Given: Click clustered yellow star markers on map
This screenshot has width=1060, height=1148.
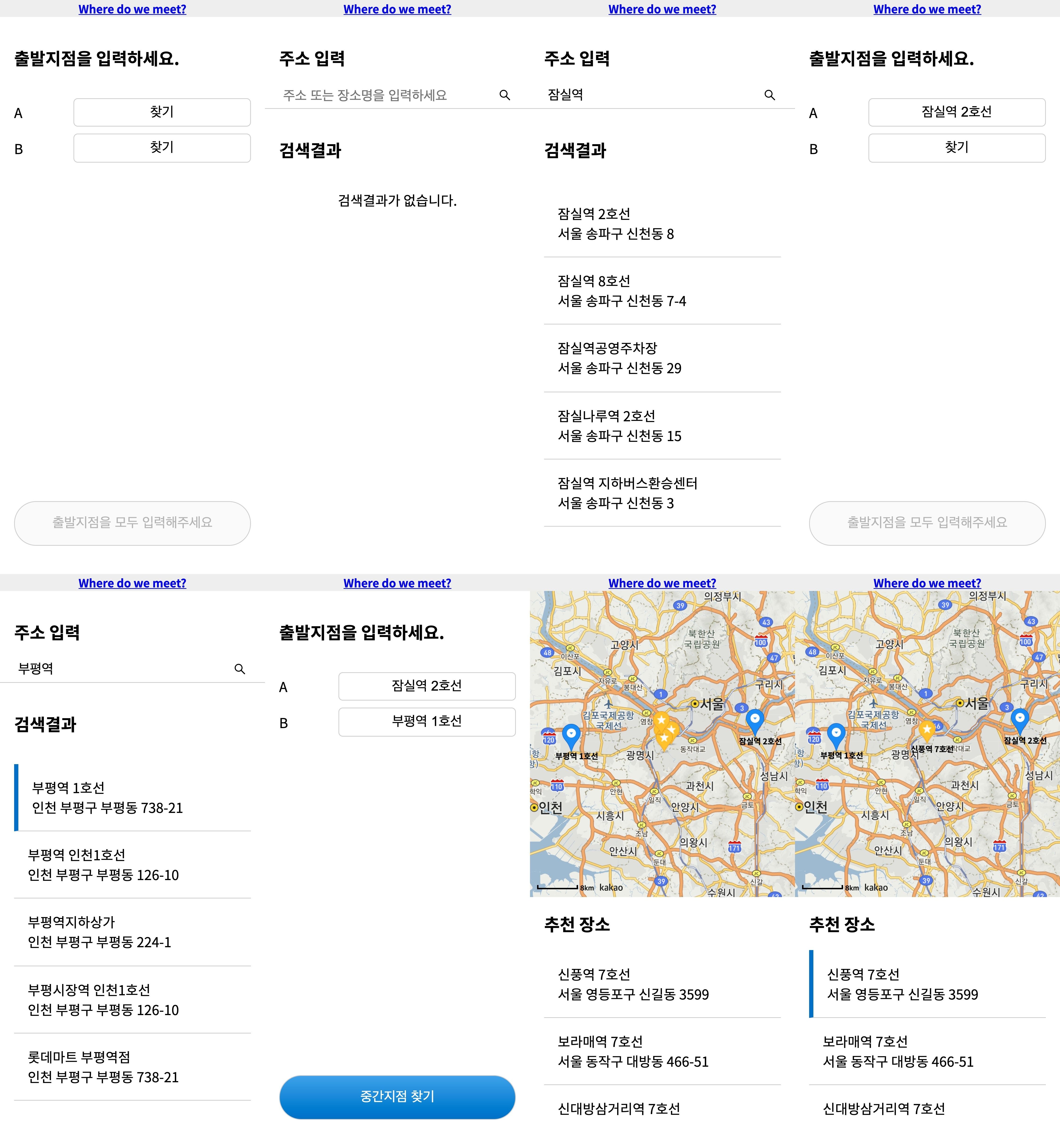Looking at the screenshot, I should [665, 729].
